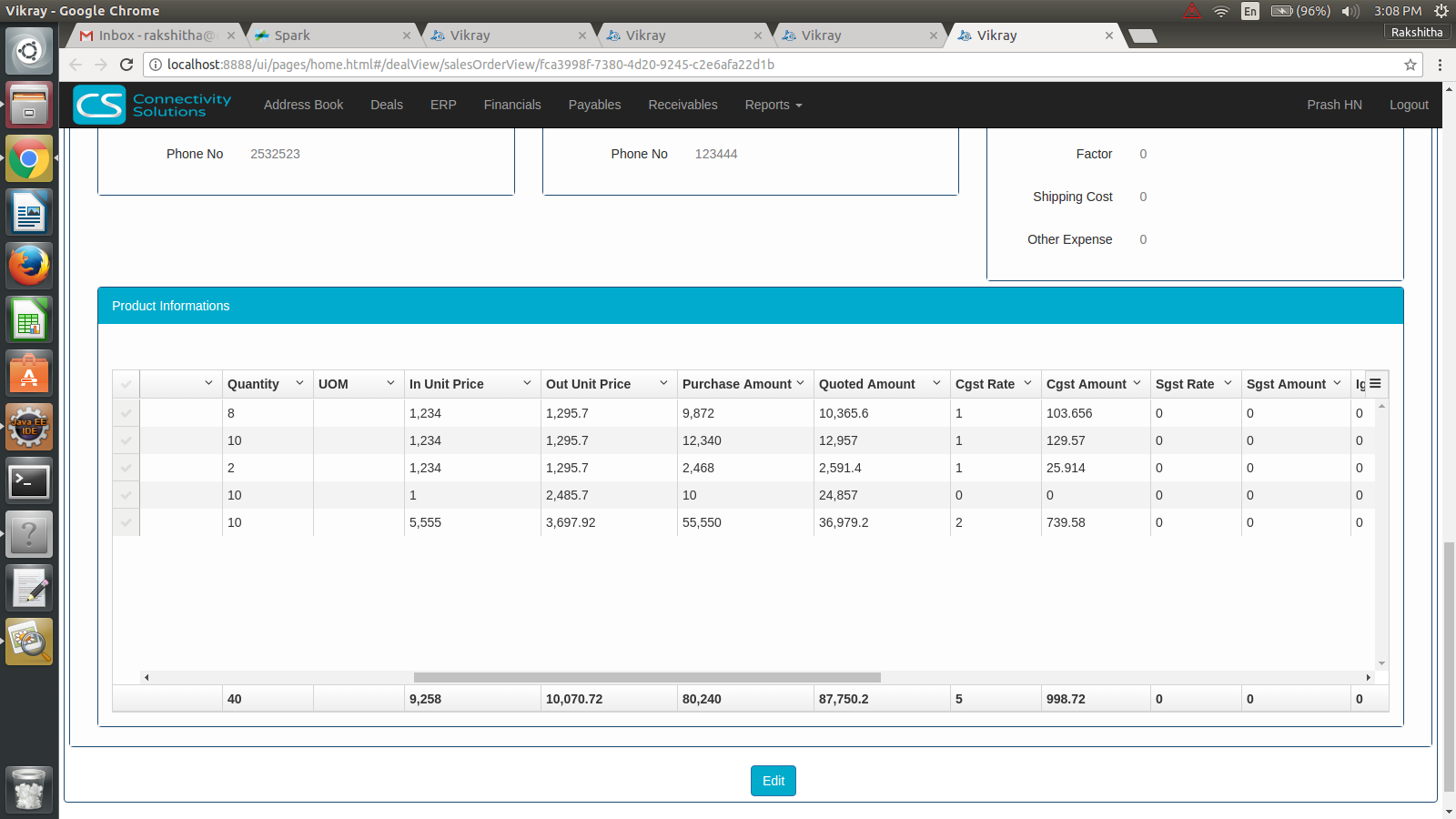Open the Quantity column menu arrow
This screenshot has height=819, width=1456.
coord(299,383)
